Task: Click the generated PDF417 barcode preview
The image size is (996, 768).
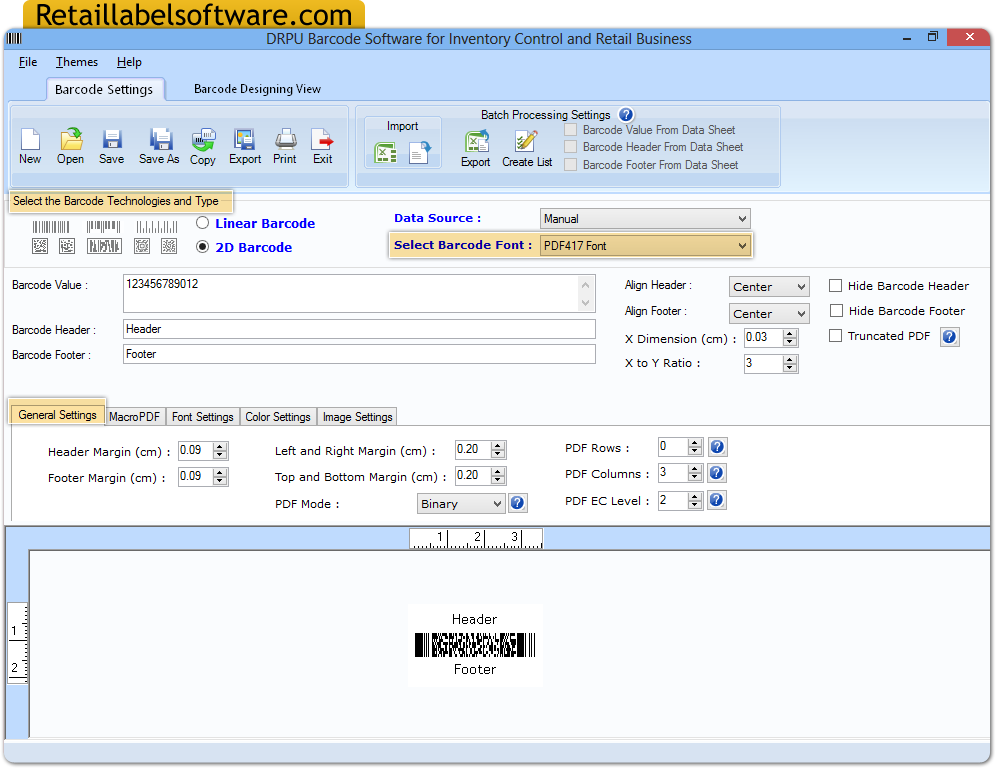Action: coord(474,645)
